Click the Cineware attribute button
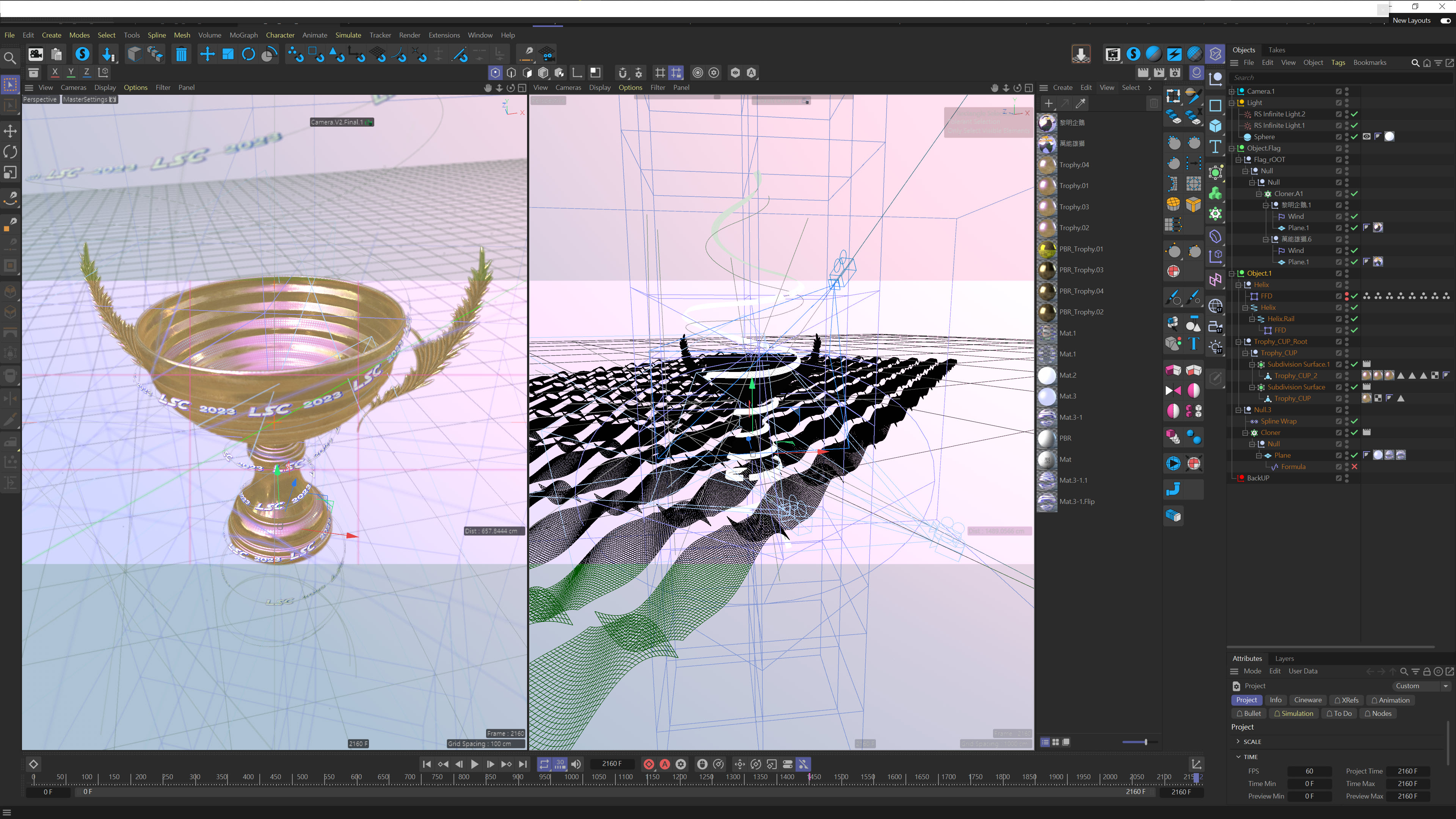1456x819 pixels. pyautogui.click(x=1307, y=700)
